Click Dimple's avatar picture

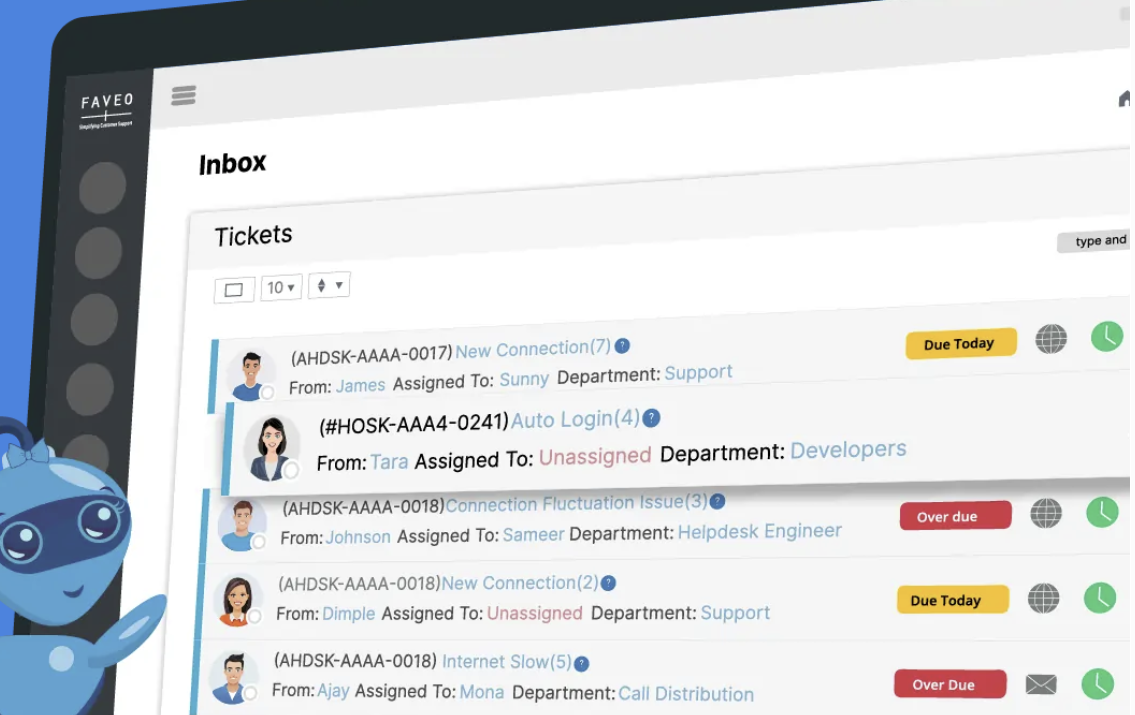(237, 601)
